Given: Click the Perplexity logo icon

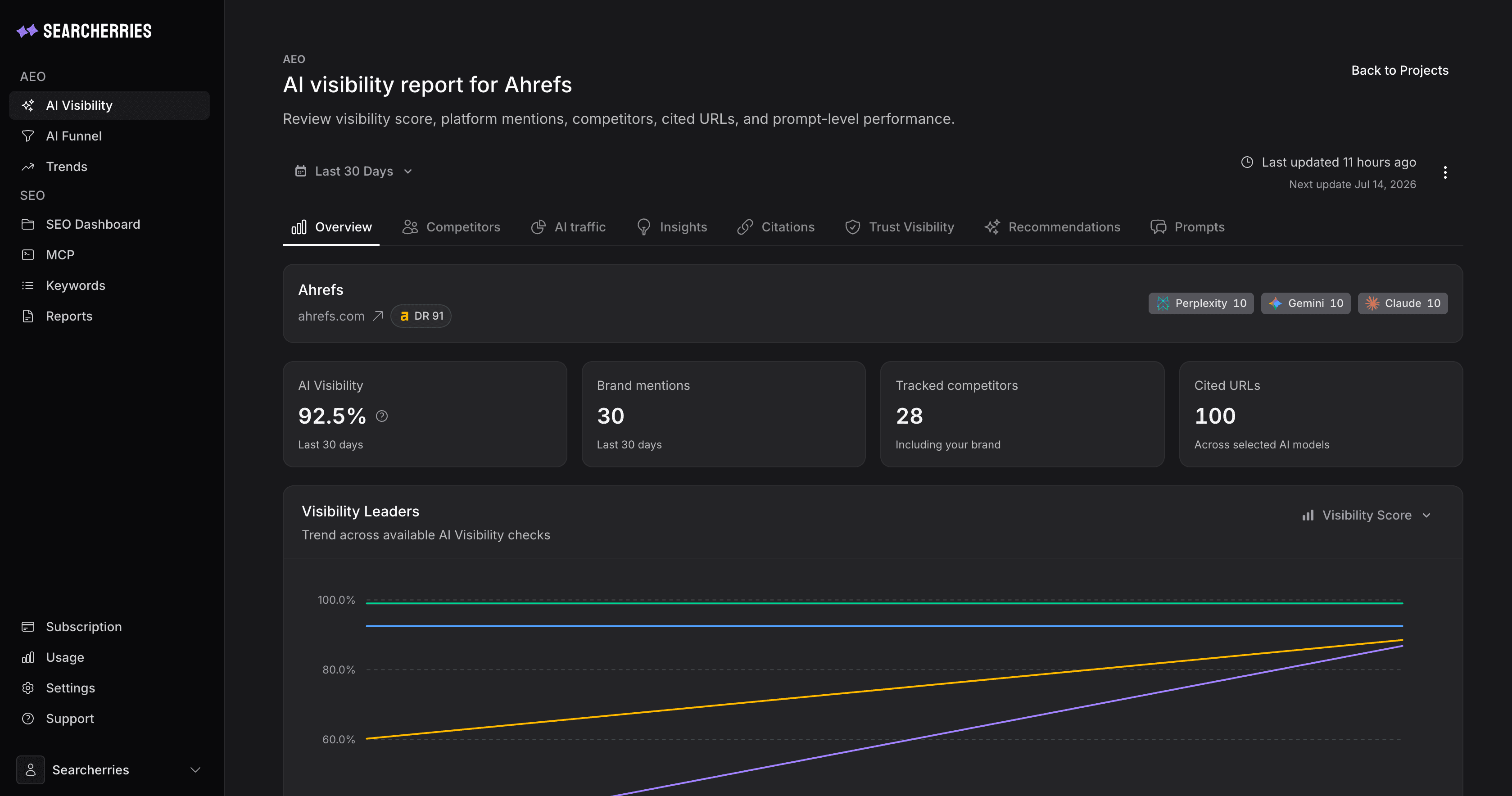Looking at the screenshot, I should 1163,303.
